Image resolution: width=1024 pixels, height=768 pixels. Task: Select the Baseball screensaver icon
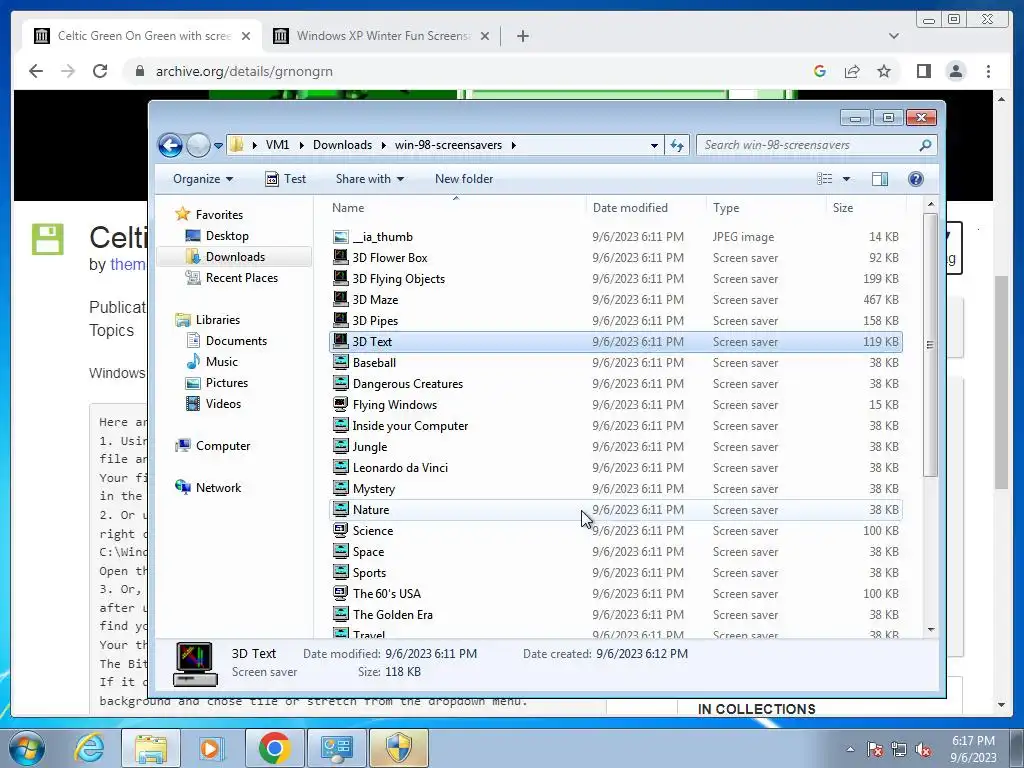pos(340,362)
